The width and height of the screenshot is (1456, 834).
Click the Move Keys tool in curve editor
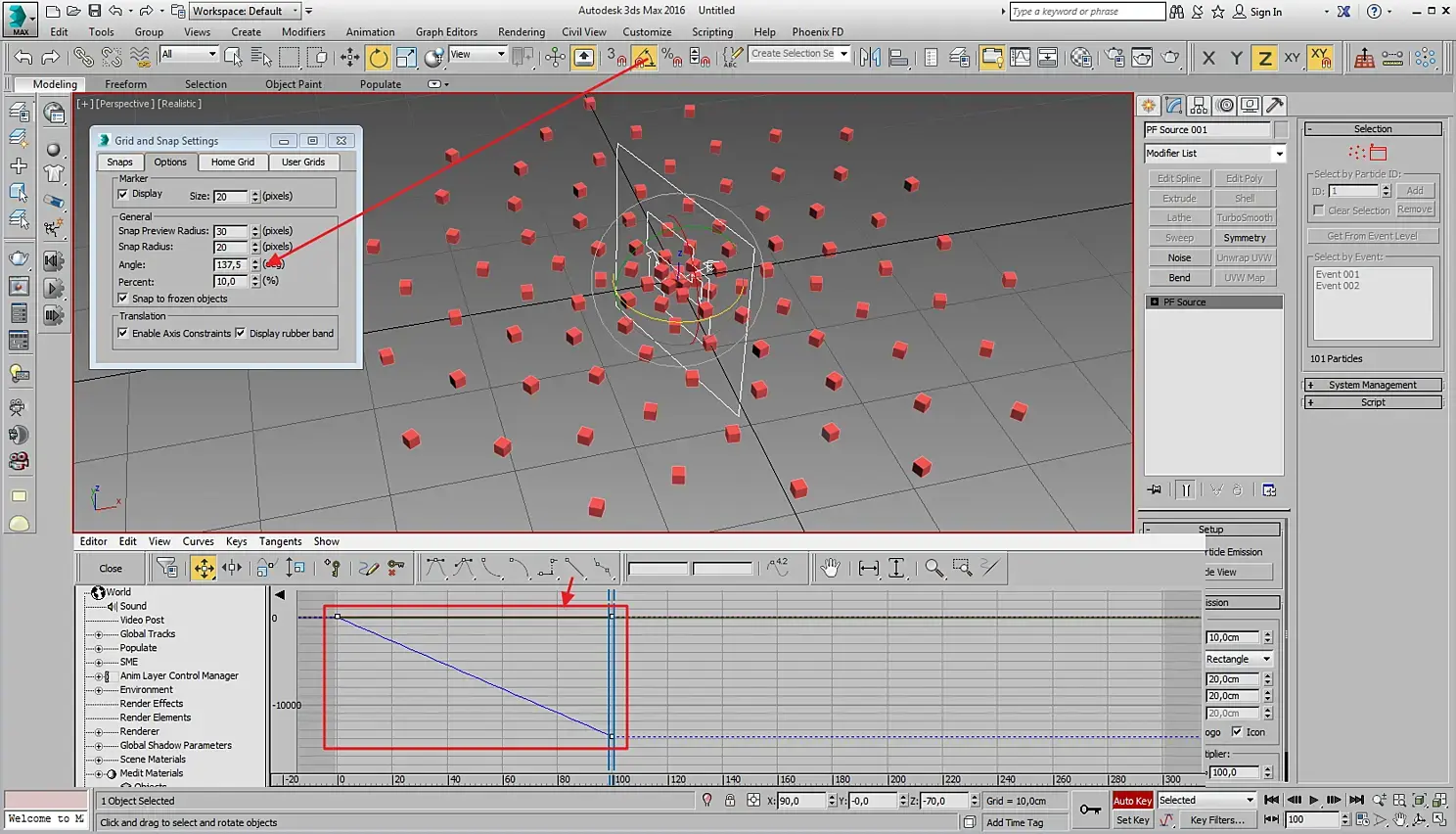click(204, 568)
